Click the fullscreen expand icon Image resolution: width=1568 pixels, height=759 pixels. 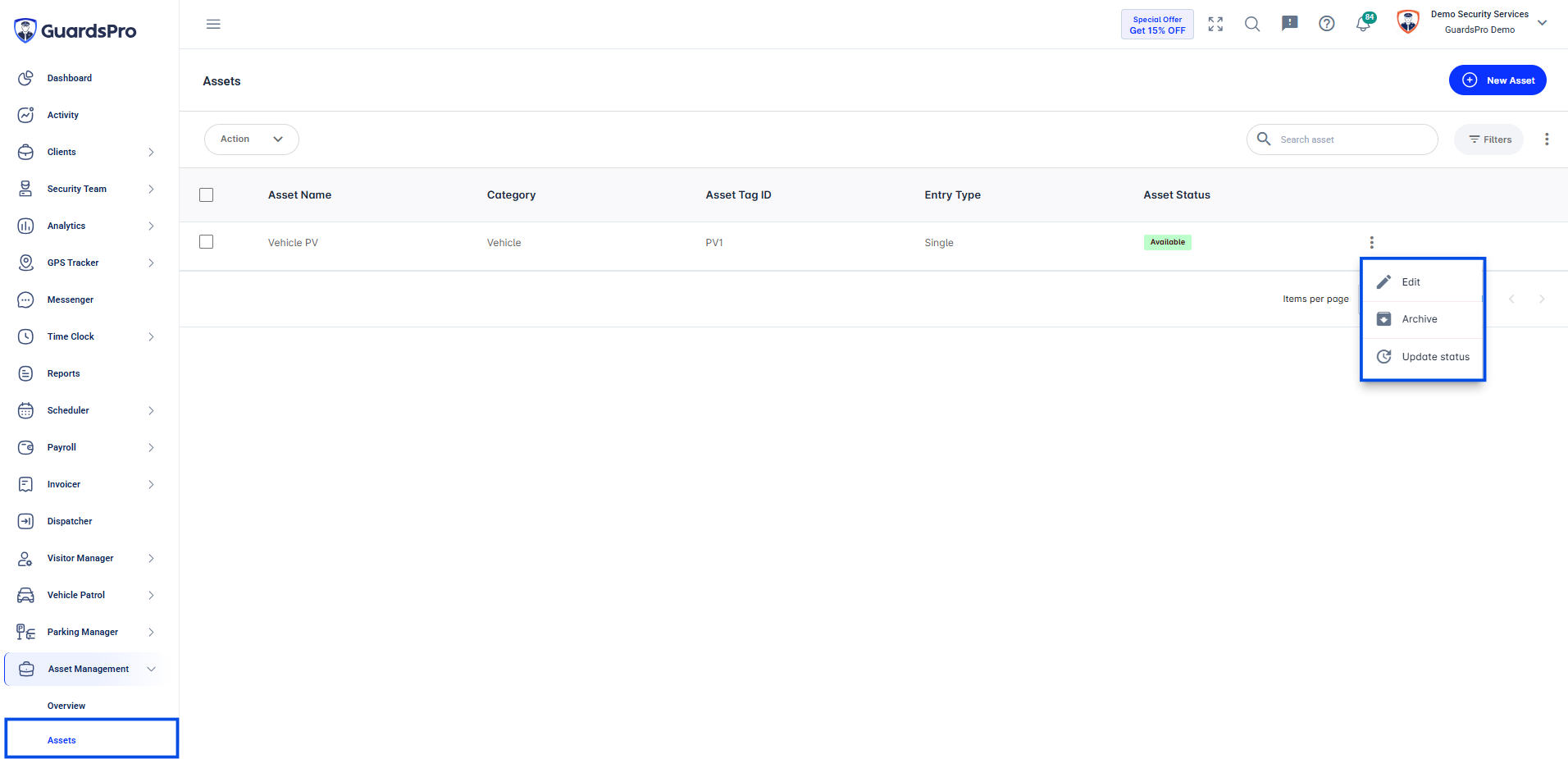tap(1215, 24)
